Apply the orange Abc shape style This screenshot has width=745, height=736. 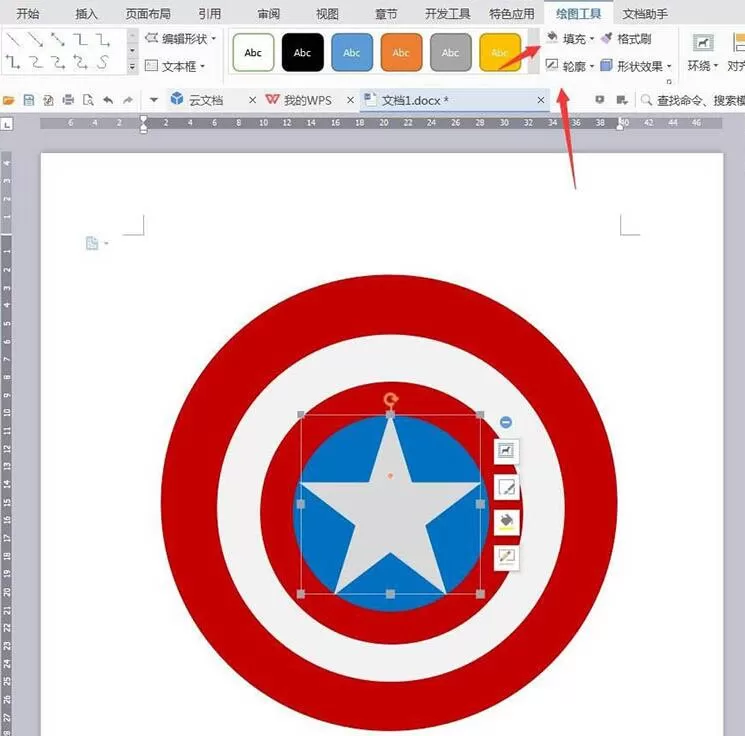pos(401,52)
